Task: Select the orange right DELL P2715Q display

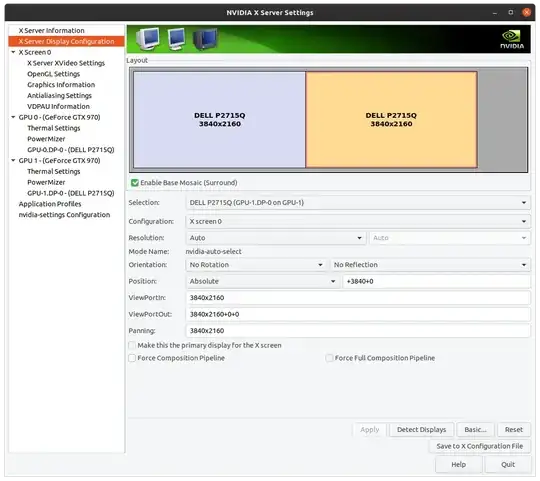Action: click(391, 119)
